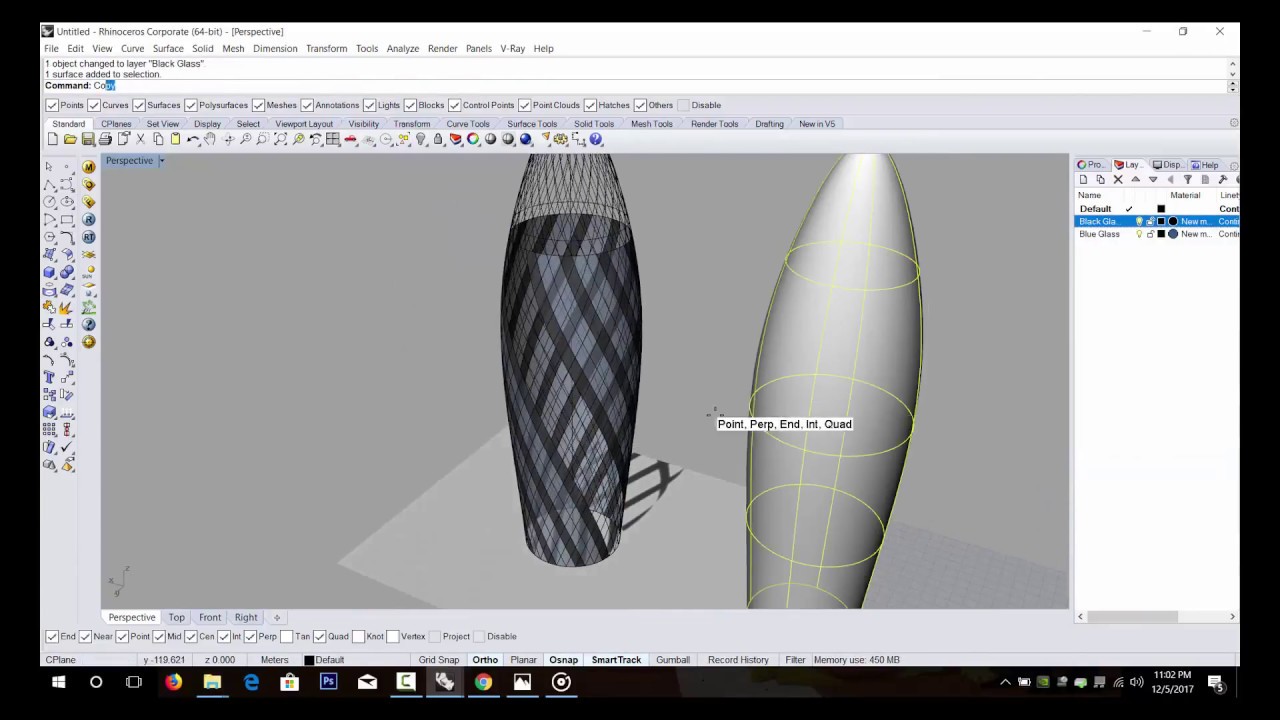Save the model with the floppy disk icon

click(x=88, y=140)
